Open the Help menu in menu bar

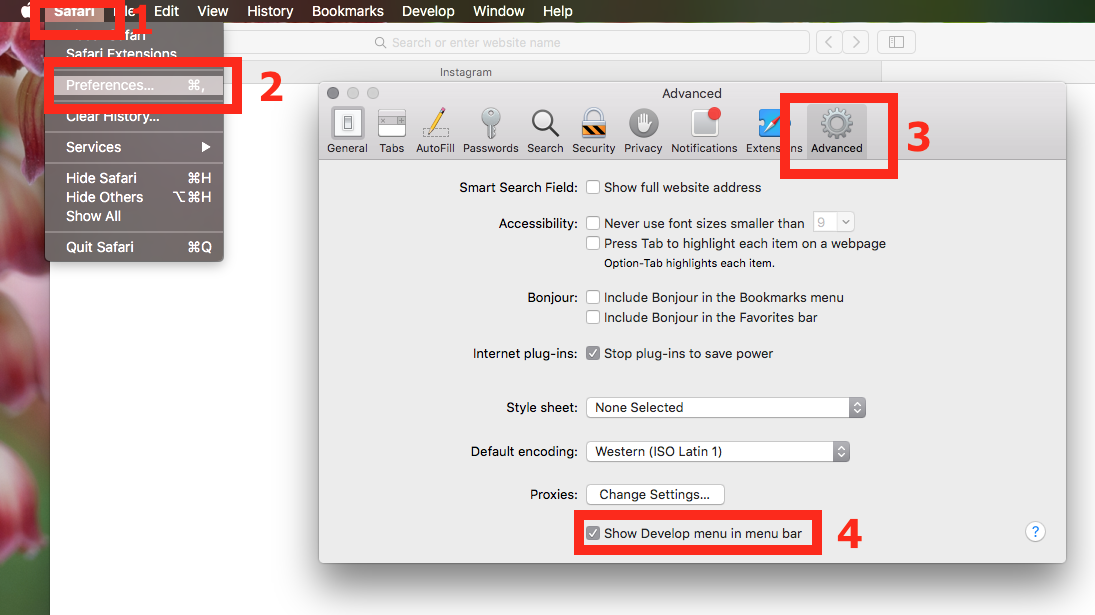[x=557, y=11]
